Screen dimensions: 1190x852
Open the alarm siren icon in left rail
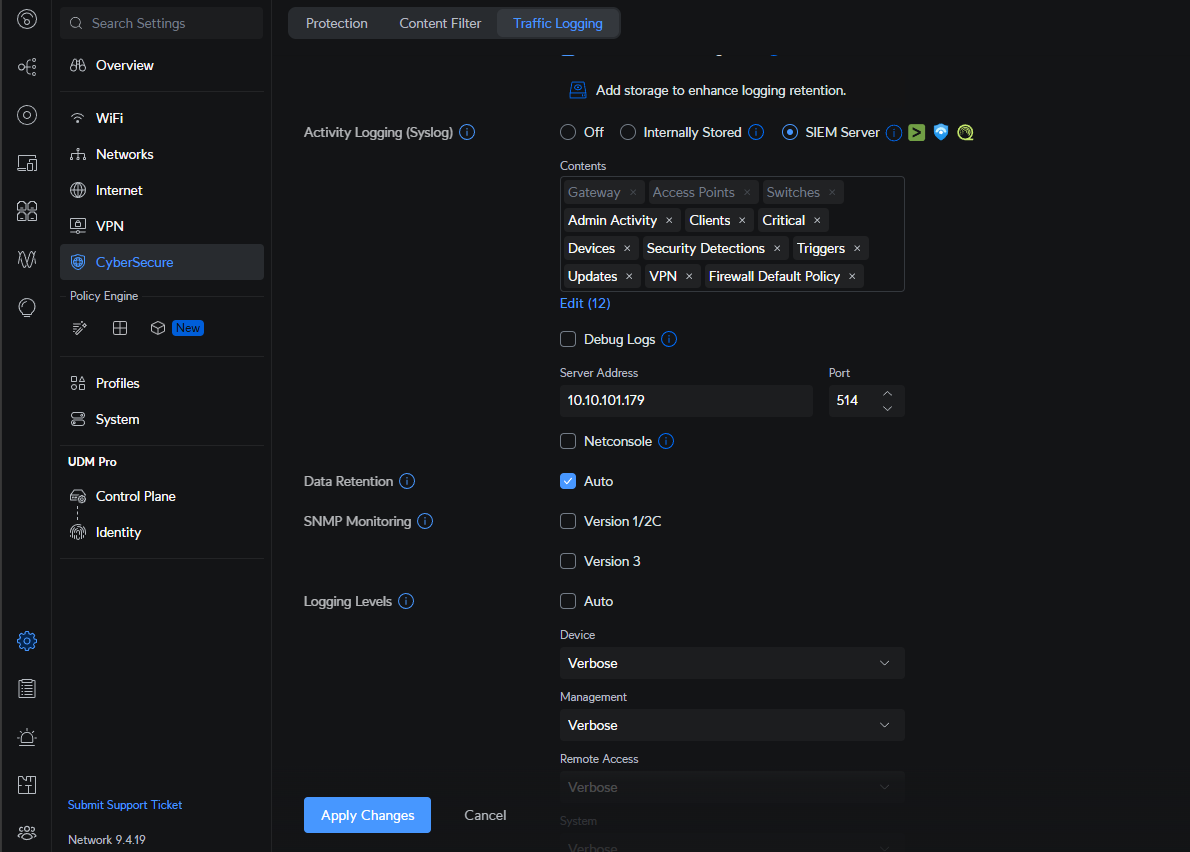click(x=27, y=737)
